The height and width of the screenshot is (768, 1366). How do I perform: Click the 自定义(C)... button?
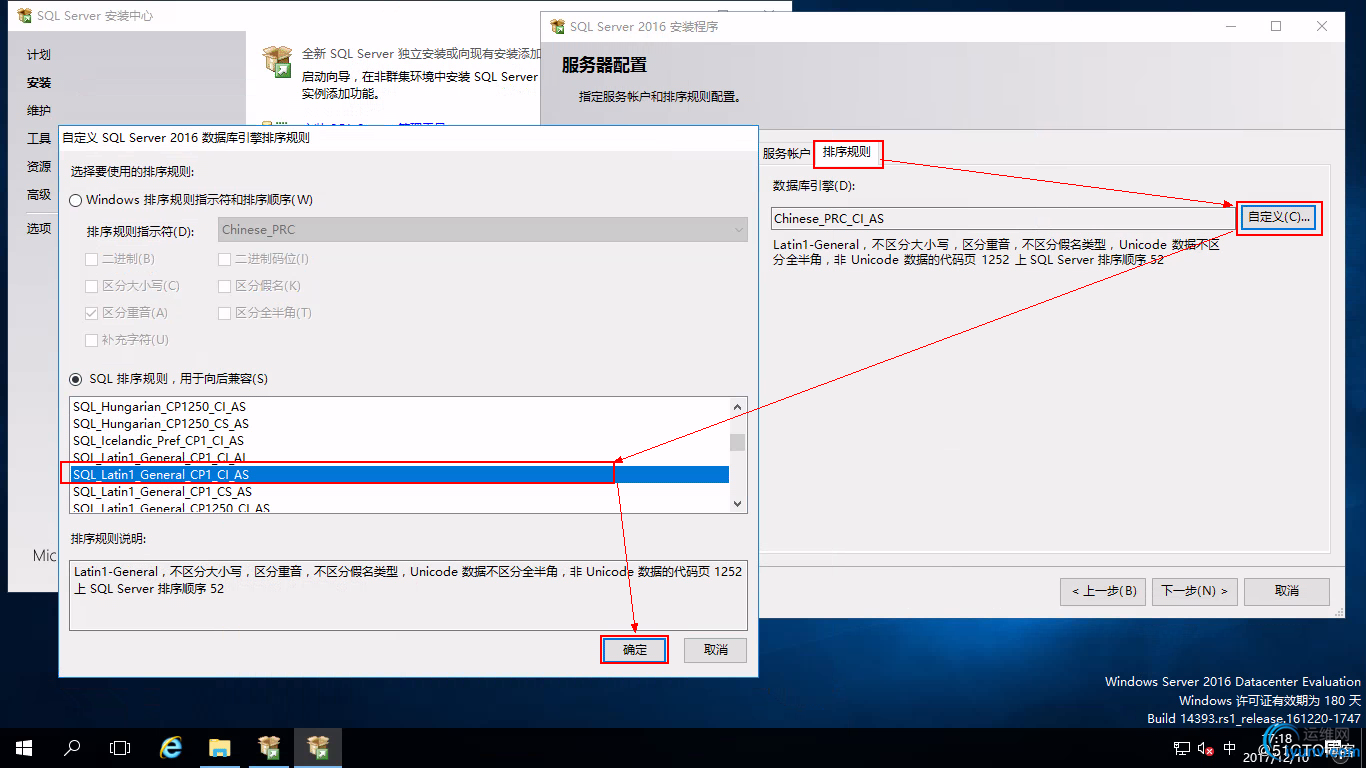pyautogui.click(x=1279, y=217)
